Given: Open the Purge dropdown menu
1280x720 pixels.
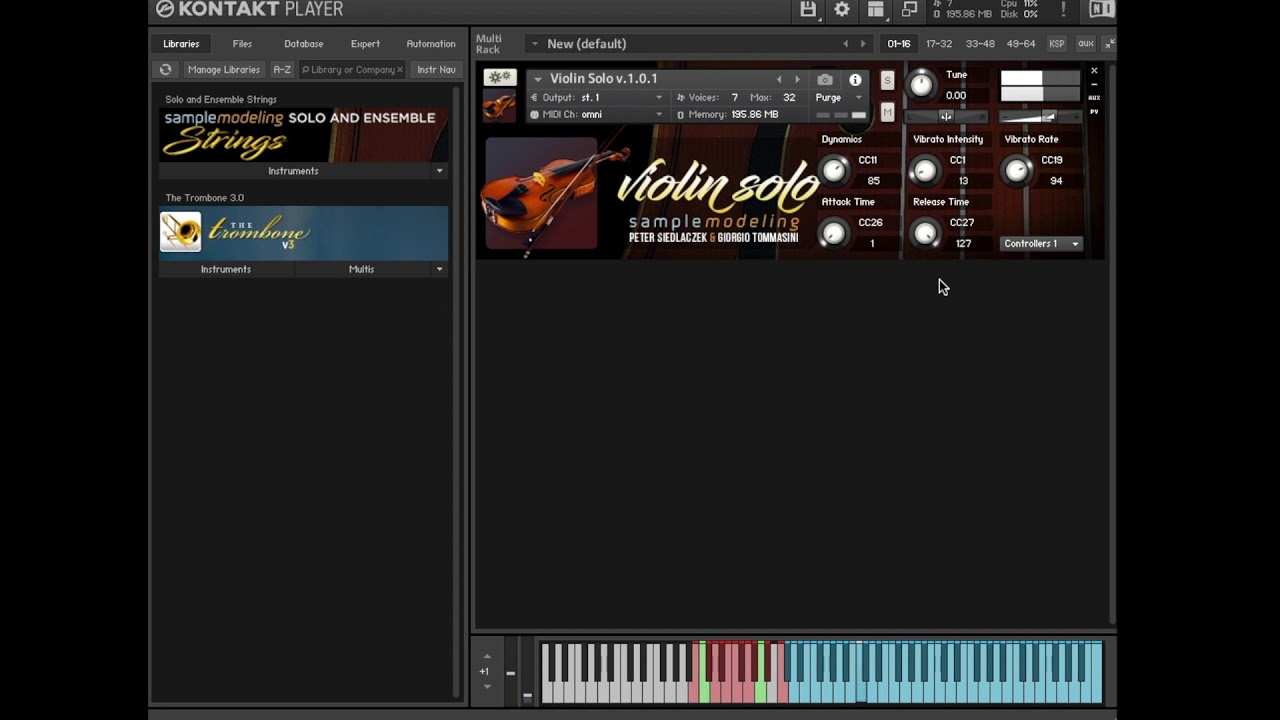Looking at the screenshot, I should (x=838, y=98).
